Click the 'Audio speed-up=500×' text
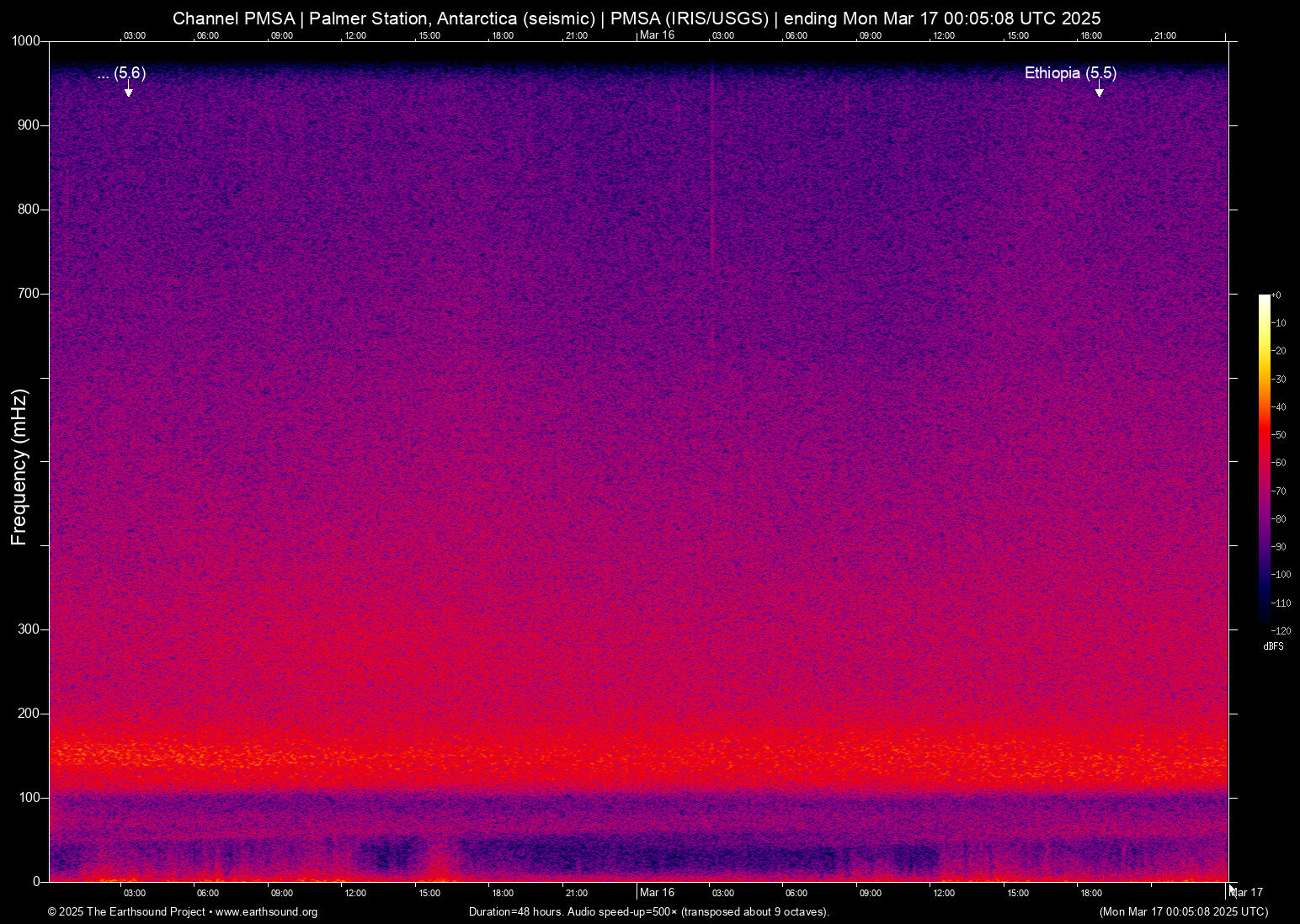The image size is (1300, 924). click(622, 912)
